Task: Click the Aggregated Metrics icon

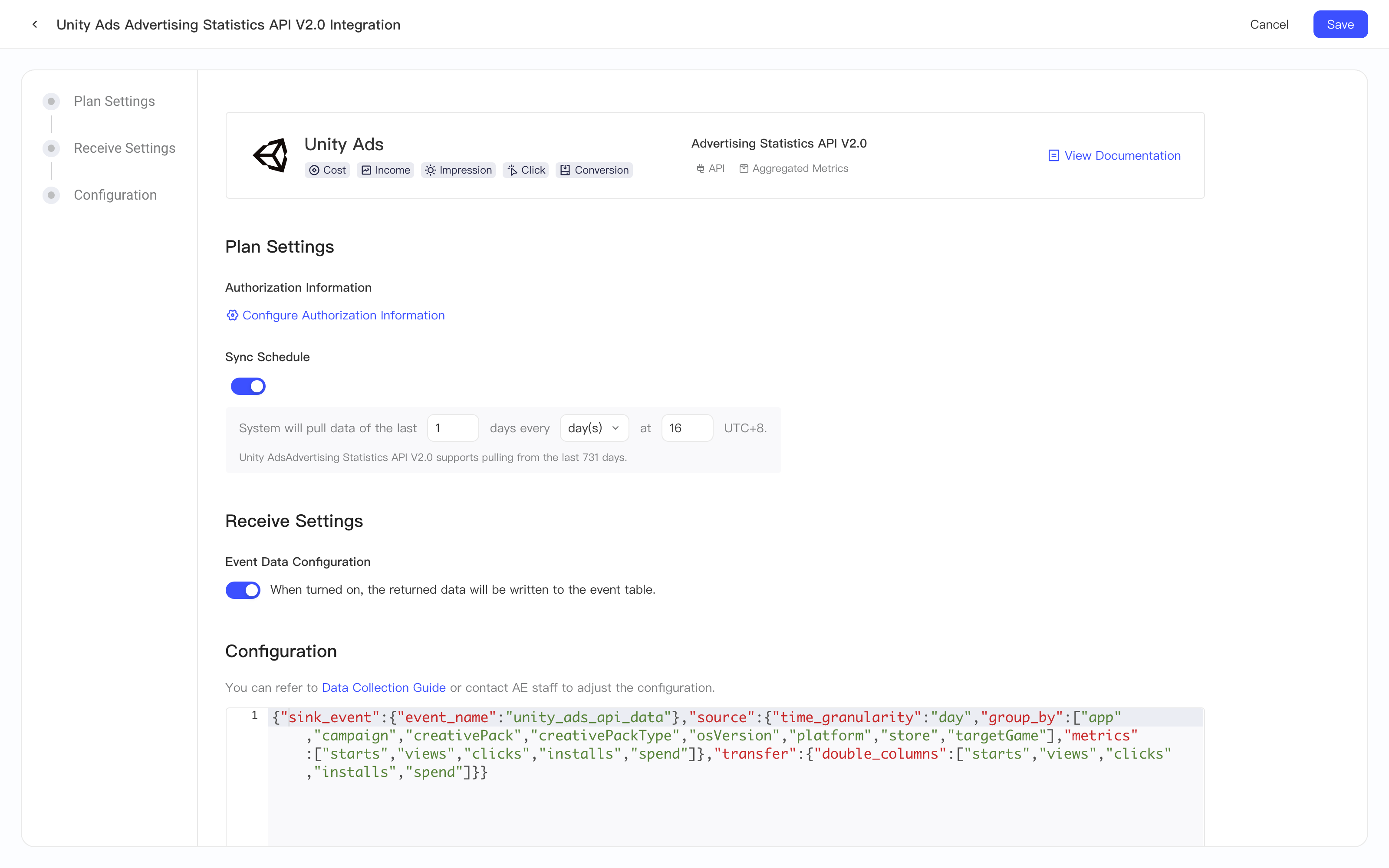Action: [744, 168]
